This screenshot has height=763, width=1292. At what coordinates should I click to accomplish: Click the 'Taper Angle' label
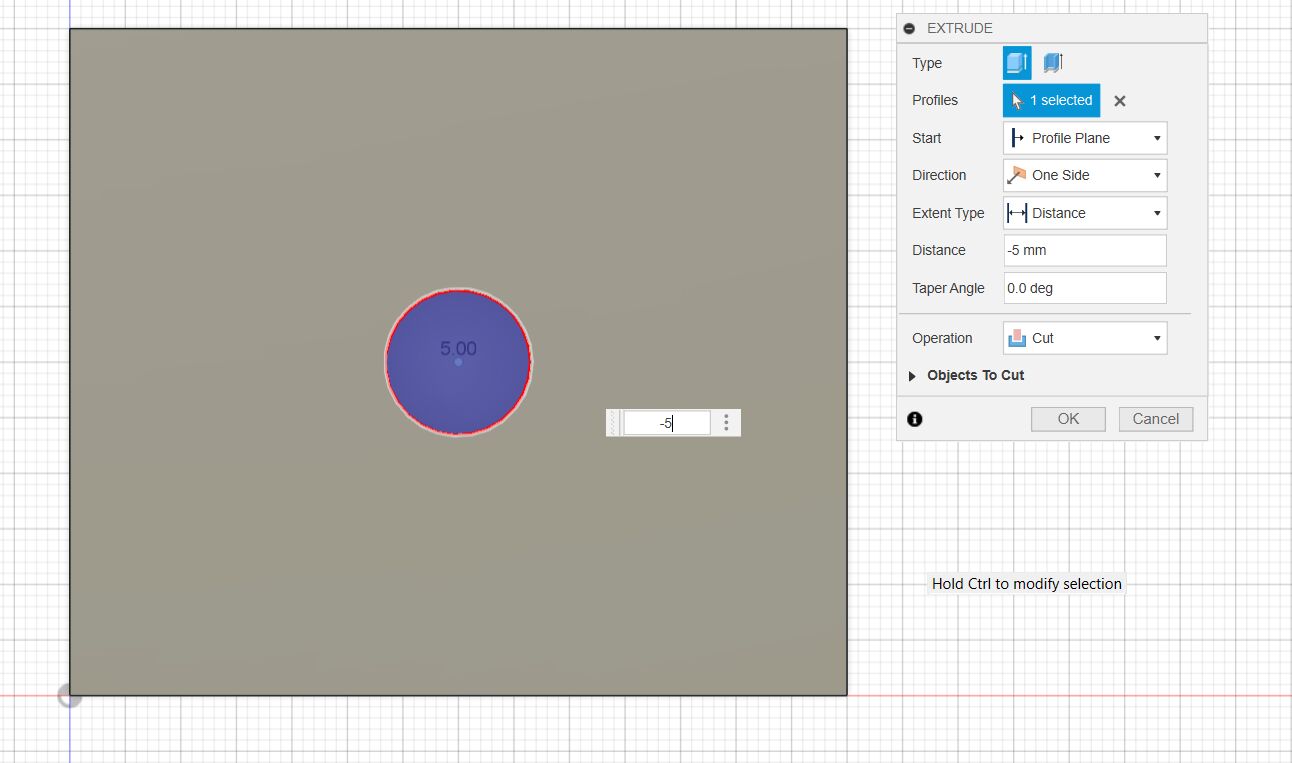click(x=948, y=288)
